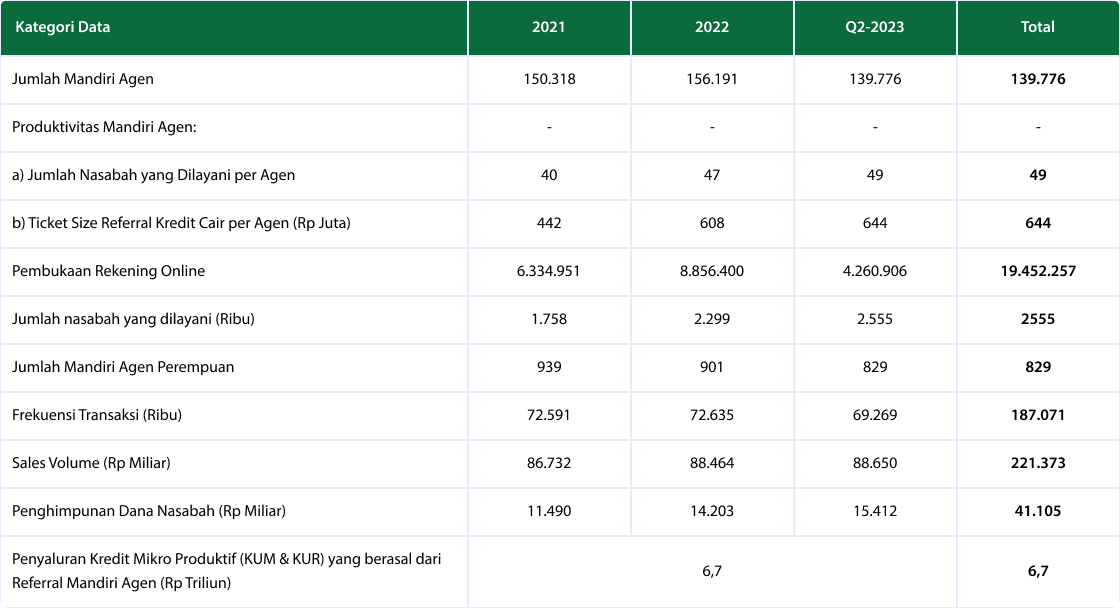This screenshot has width=1120, height=608.
Task: Select bold "644" in the Total column
Action: [x=1038, y=223]
